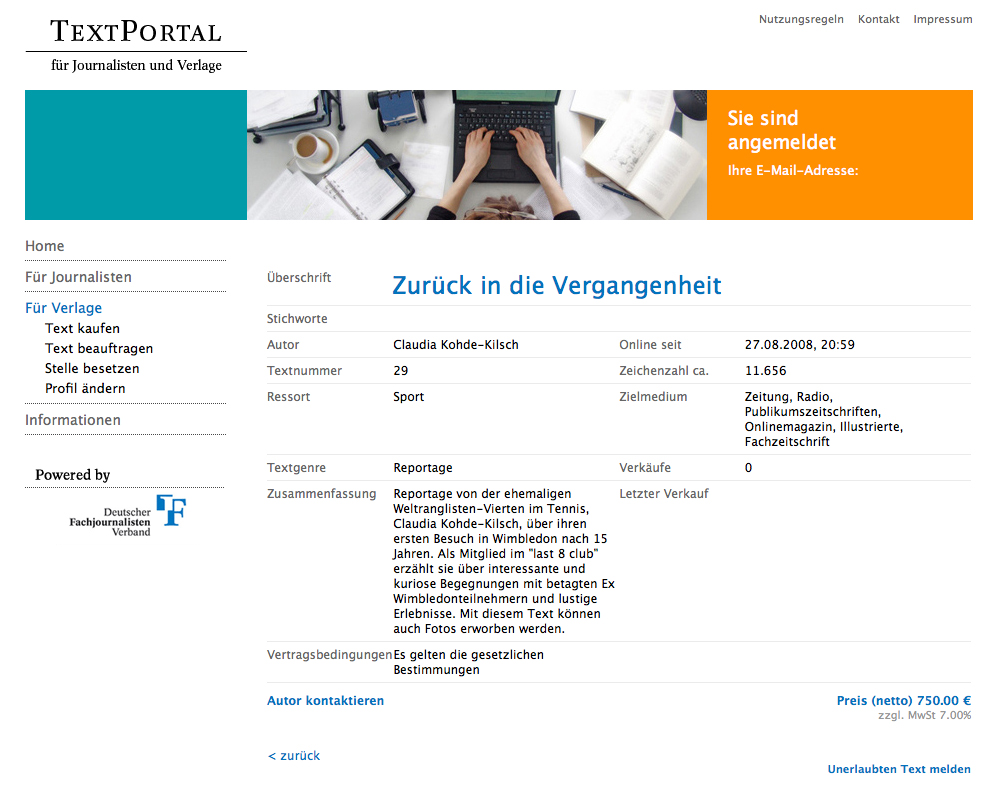Select Für Verlage in the sidebar
This screenshot has height=806, width=1003.
(x=63, y=308)
